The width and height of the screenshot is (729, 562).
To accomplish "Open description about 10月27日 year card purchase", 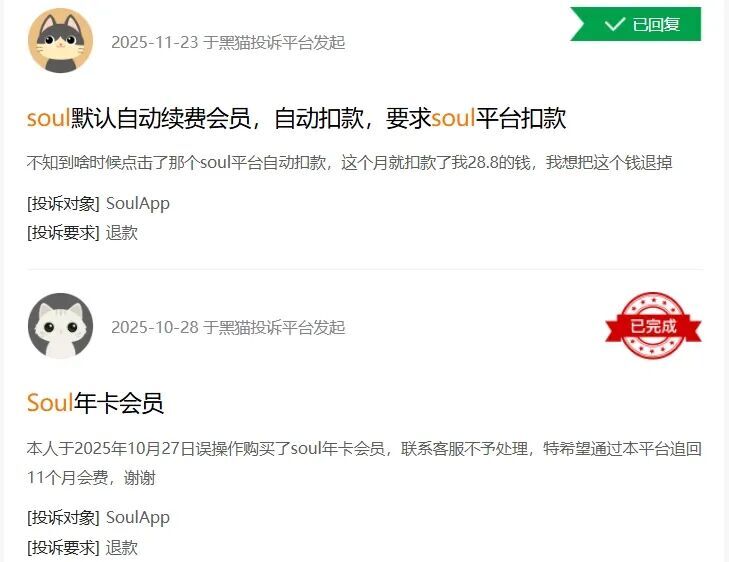I will 364,463.
